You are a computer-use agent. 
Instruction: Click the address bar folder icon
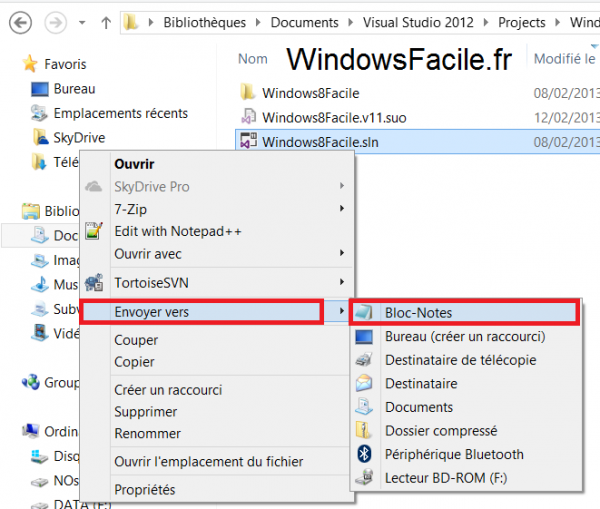131,23
